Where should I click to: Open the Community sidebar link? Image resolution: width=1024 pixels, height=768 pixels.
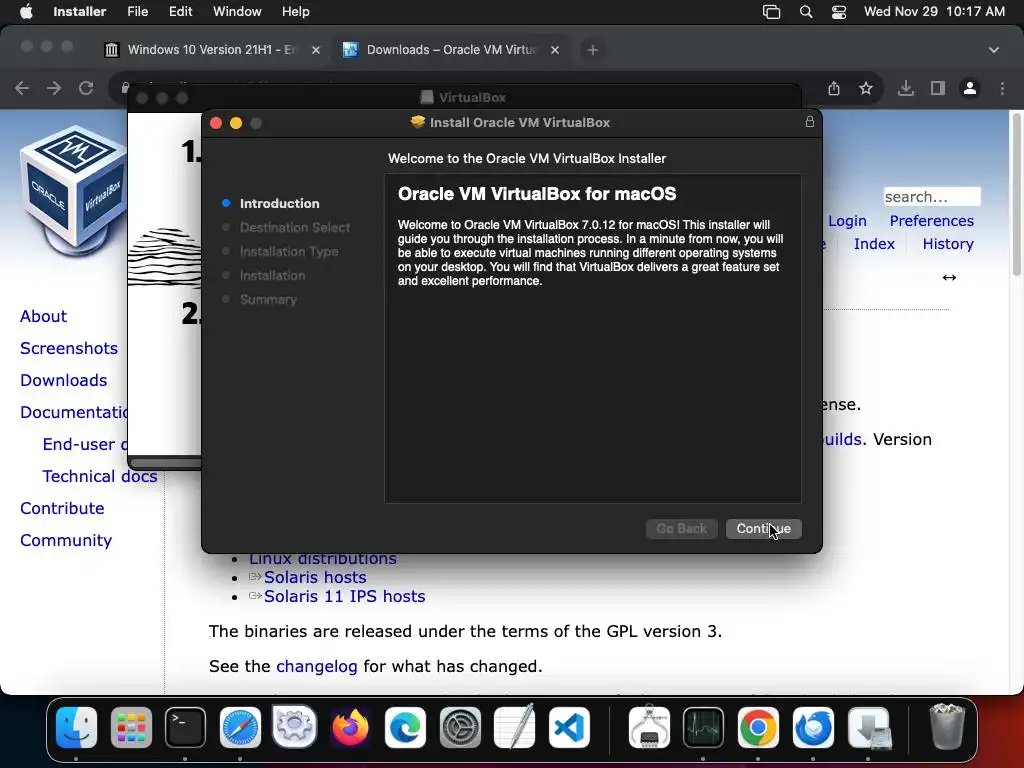tap(66, 540)
